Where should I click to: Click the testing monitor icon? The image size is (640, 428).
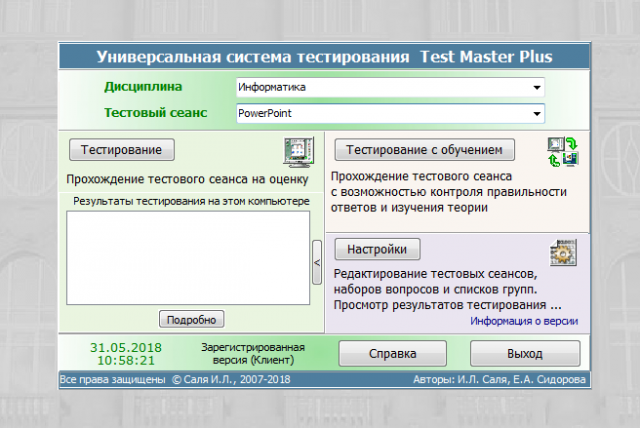[299, 153]
